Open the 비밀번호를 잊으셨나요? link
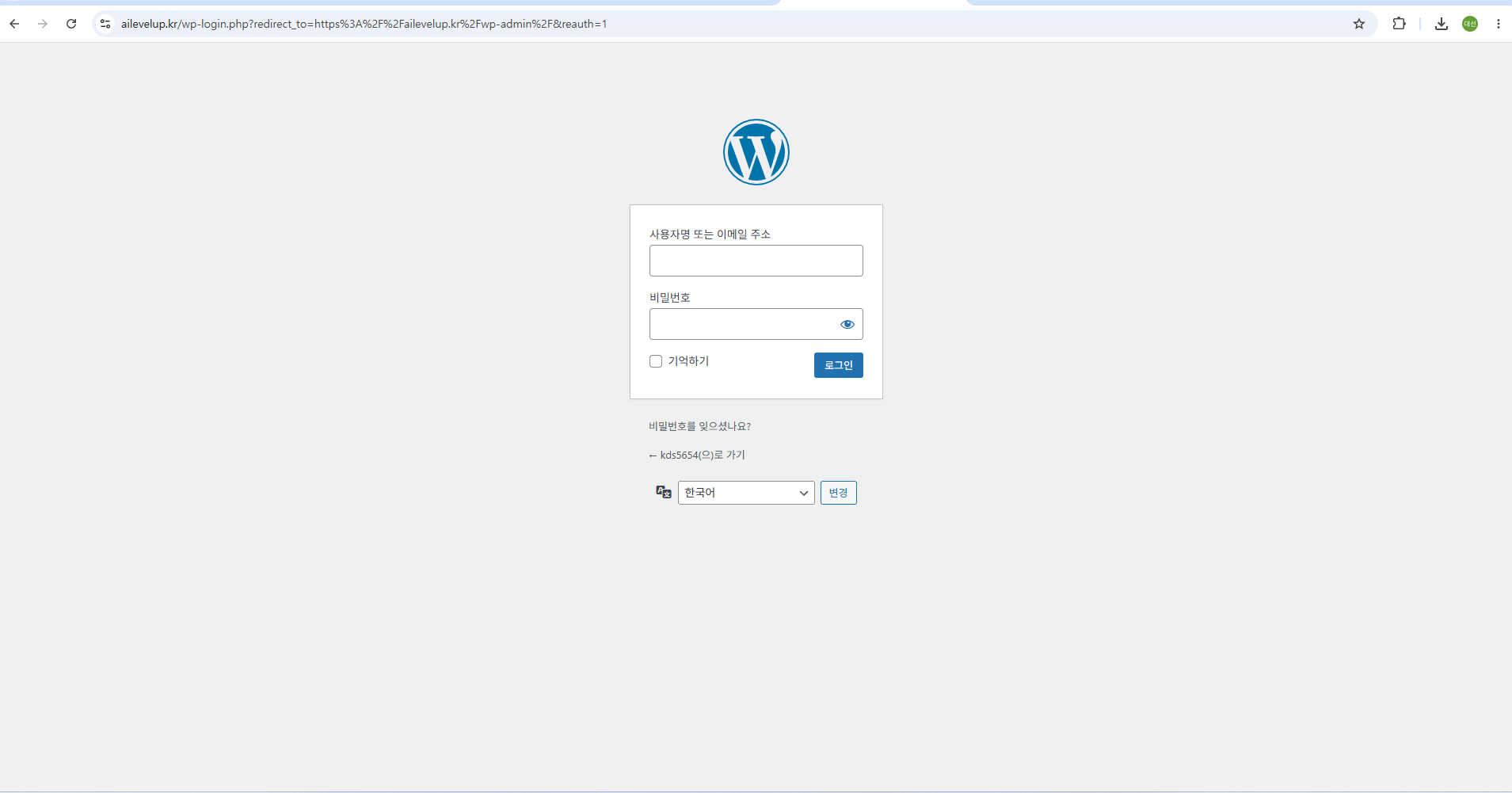This screenshot has width=1512, height=793. [699, 426]
